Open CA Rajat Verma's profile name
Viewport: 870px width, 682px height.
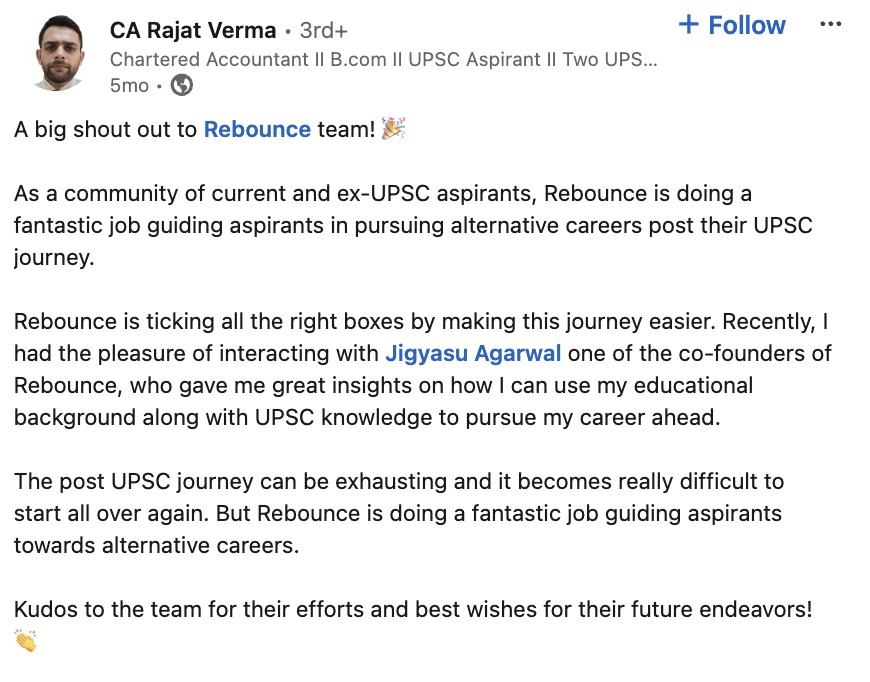(x=192, y=30)
